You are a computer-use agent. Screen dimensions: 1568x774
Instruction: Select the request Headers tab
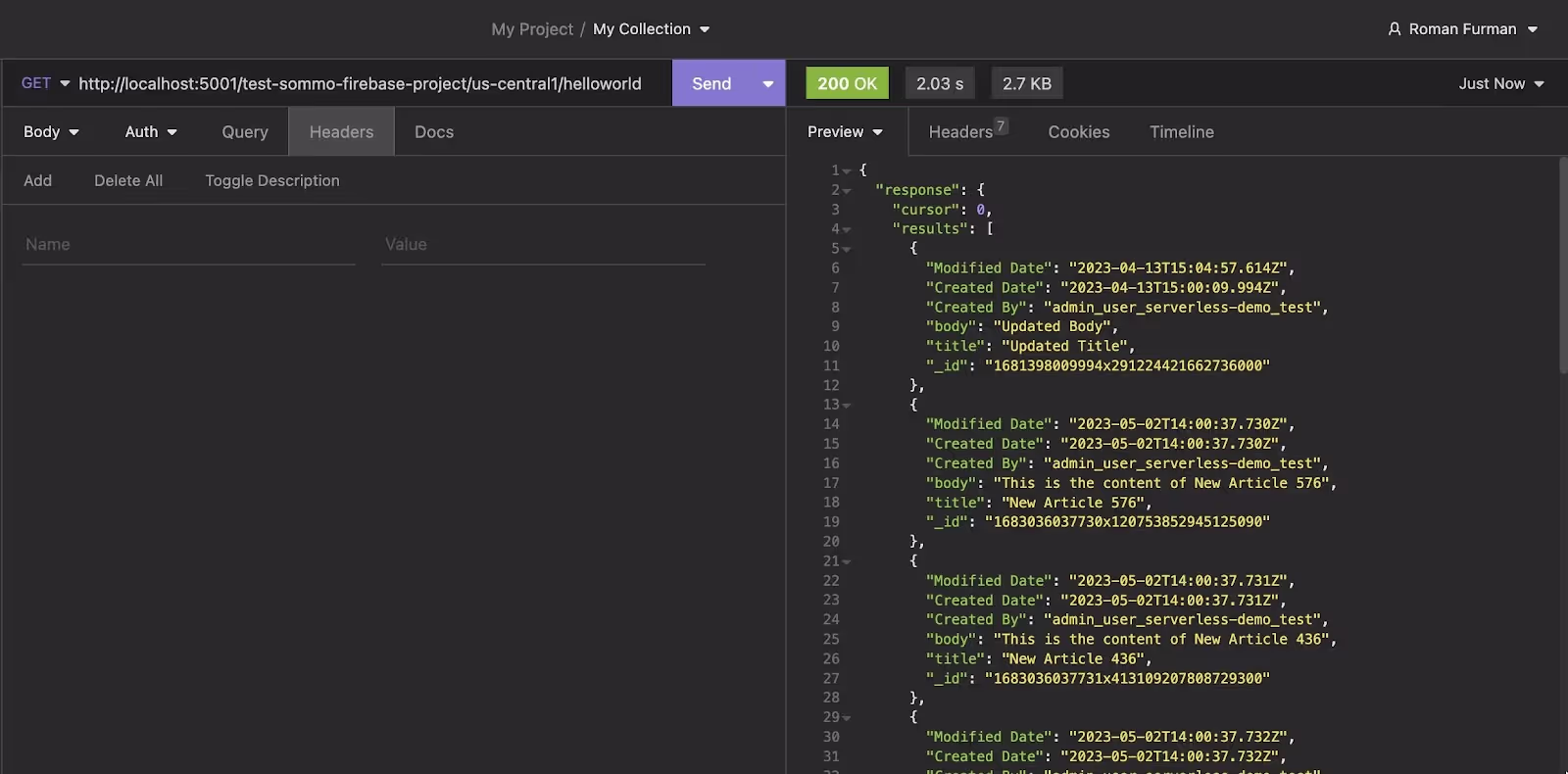pos(341,131)
